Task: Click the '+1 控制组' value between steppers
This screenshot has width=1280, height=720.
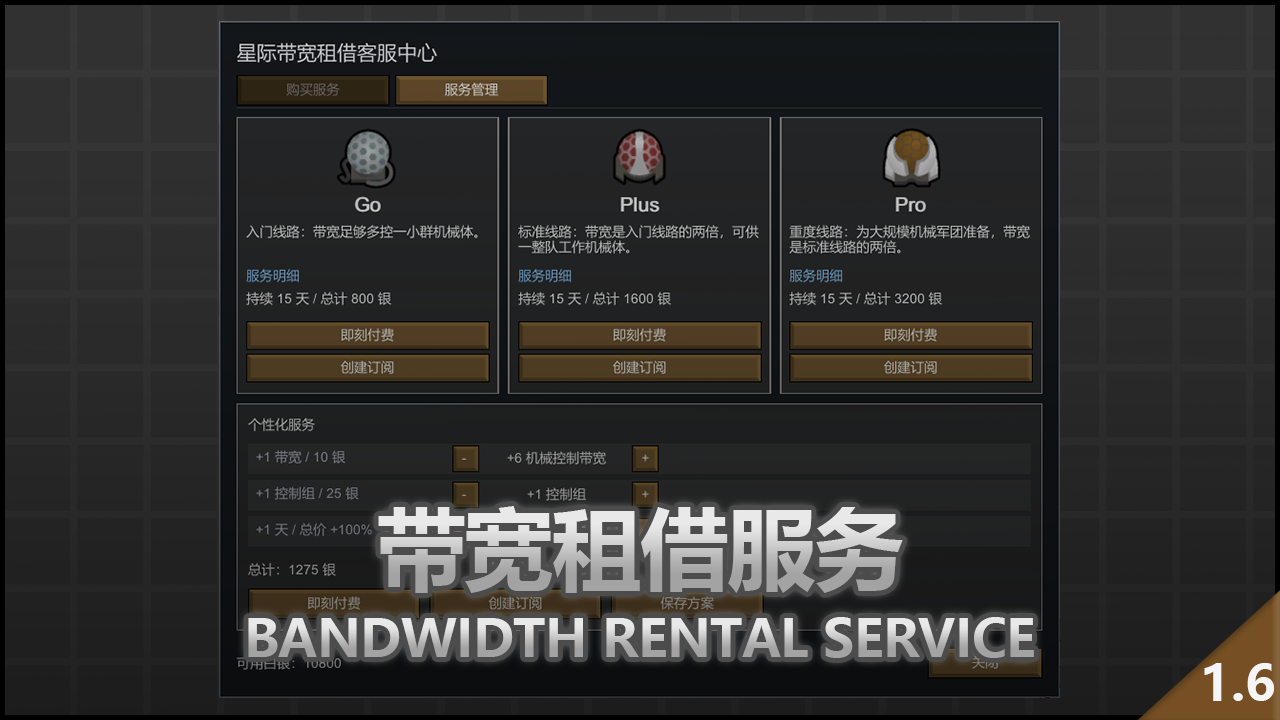Action: point(556,494)
